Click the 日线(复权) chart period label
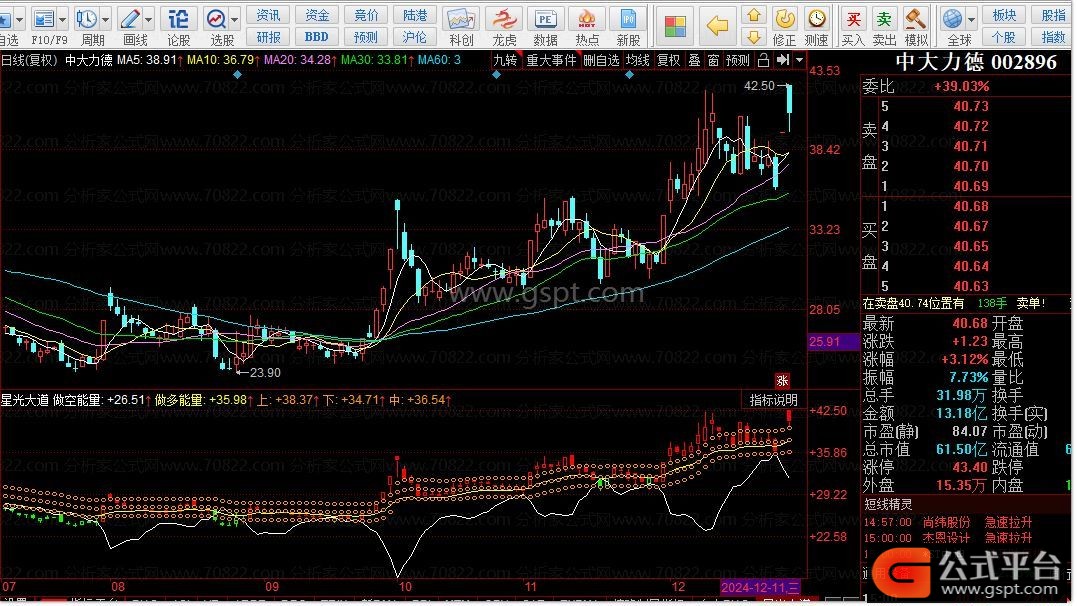 tap(30, 60)
